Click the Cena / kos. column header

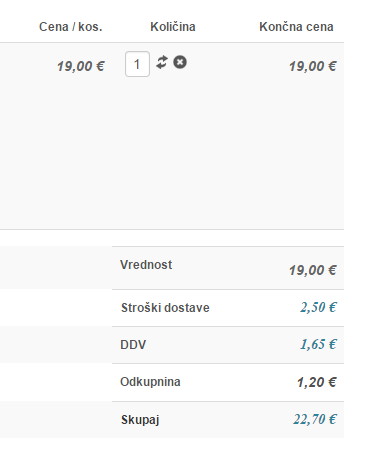point(71,27)
